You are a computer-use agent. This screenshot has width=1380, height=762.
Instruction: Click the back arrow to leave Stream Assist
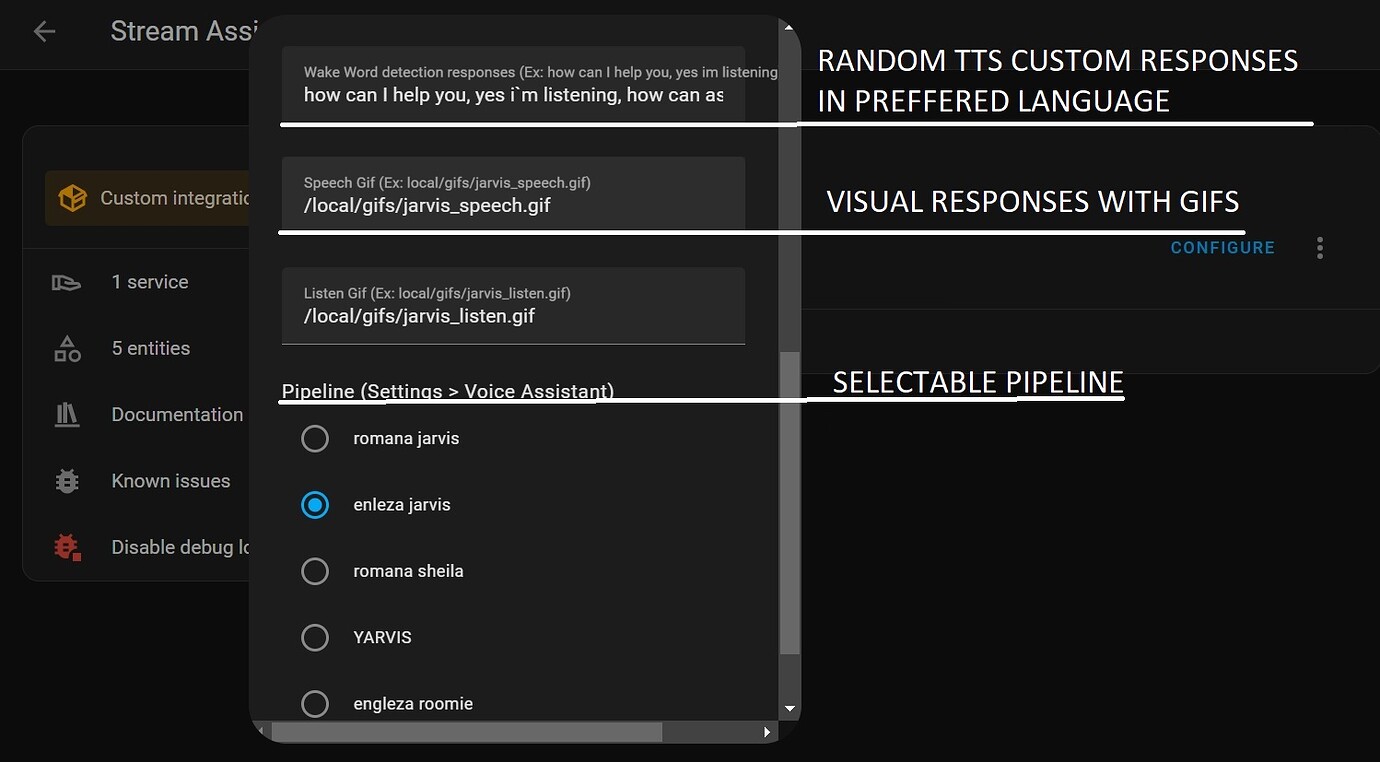point(44,31)
